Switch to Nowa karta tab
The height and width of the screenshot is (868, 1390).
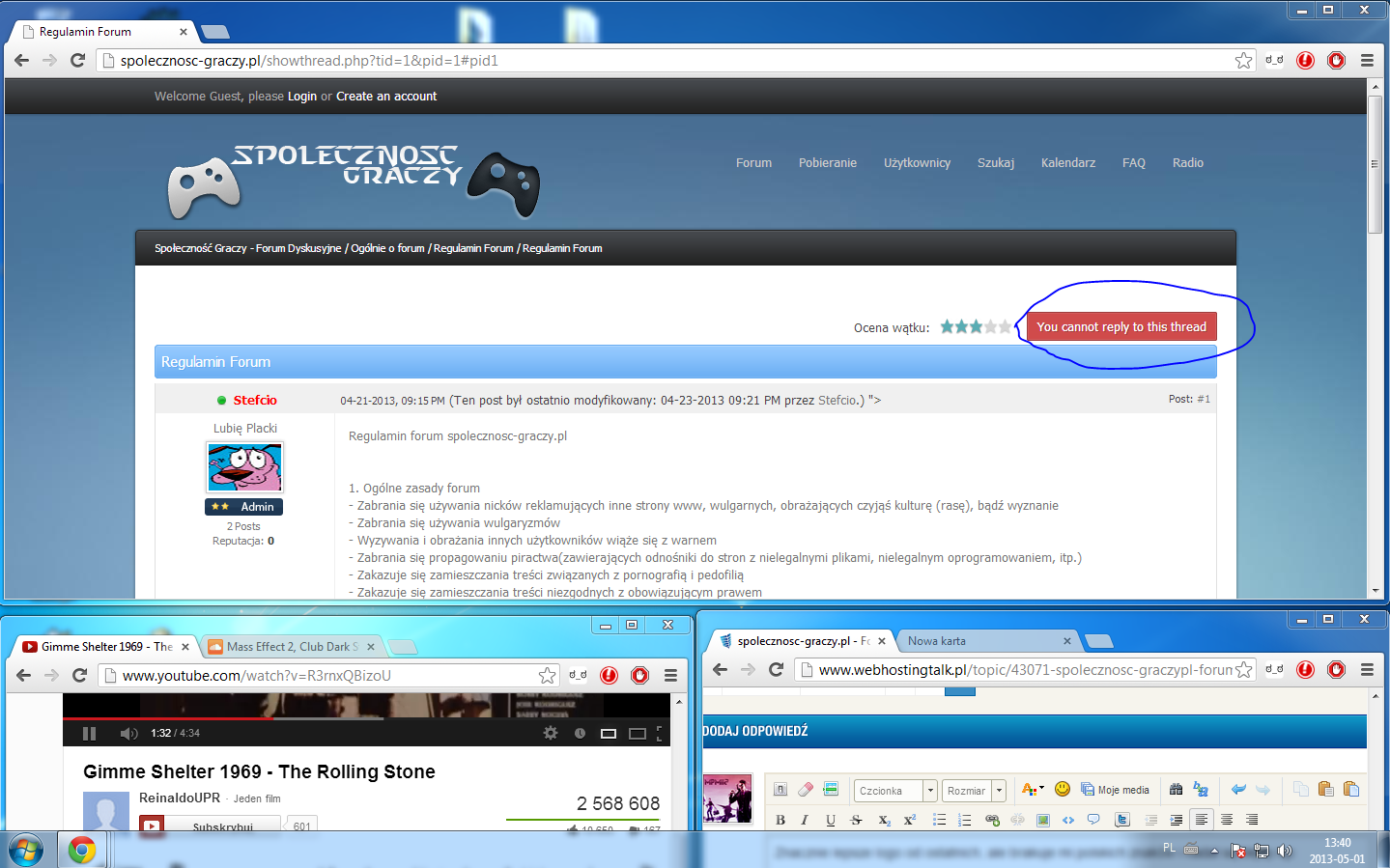coord(987,641)
